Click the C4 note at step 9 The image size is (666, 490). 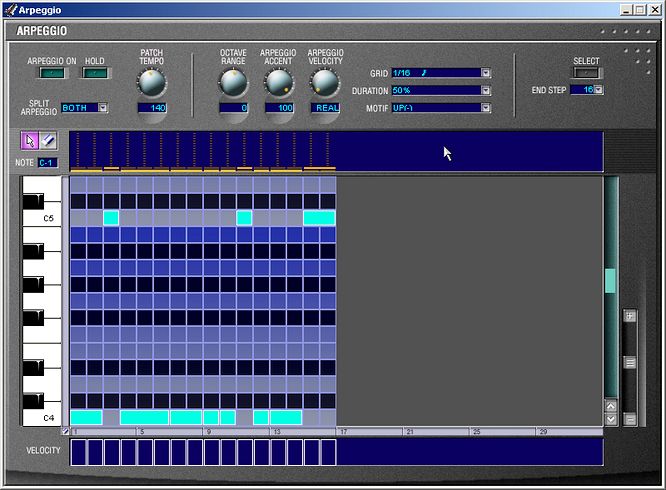point(211,417)
